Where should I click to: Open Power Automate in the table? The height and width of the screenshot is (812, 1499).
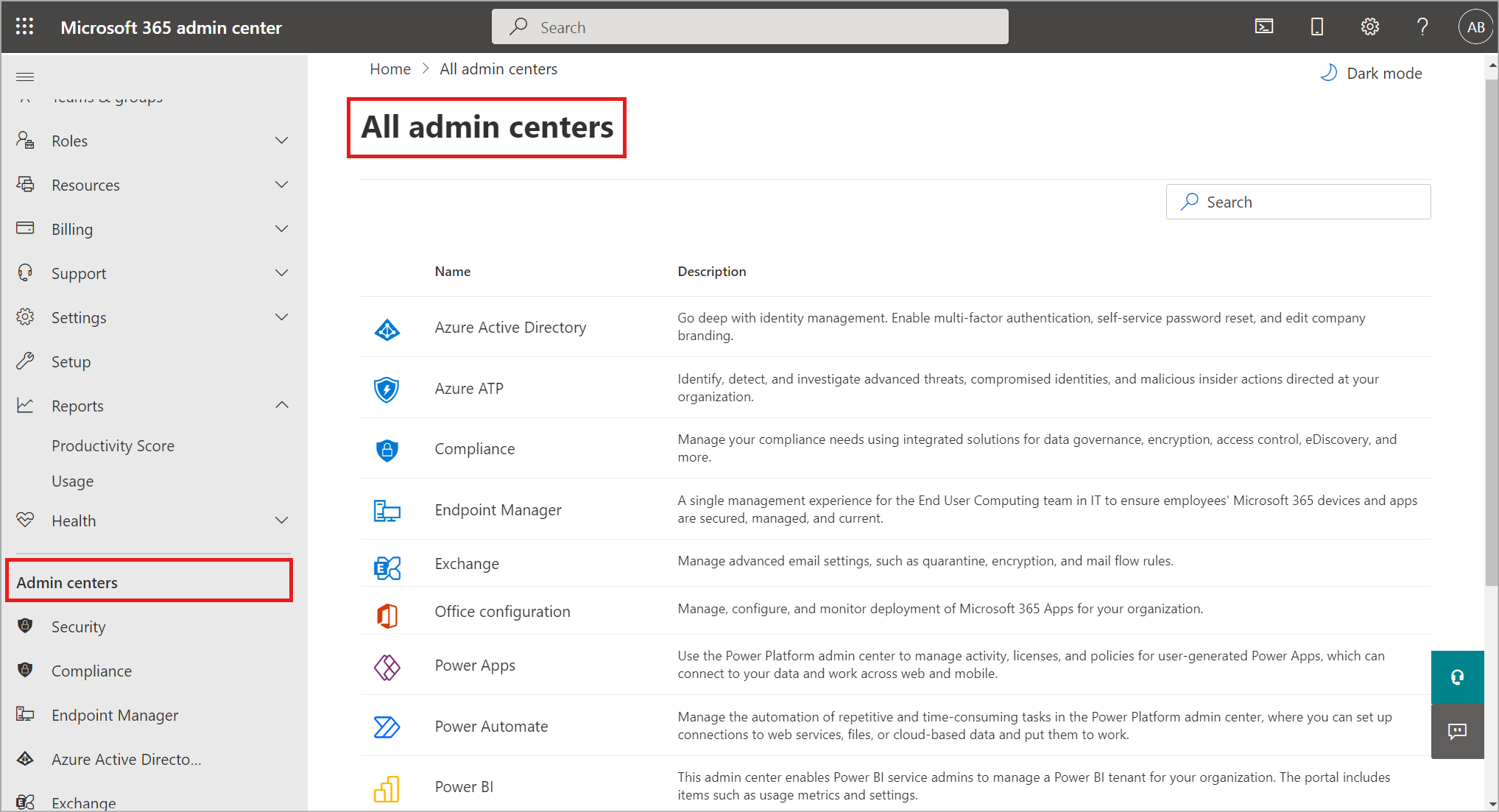[x=491, y=727]
